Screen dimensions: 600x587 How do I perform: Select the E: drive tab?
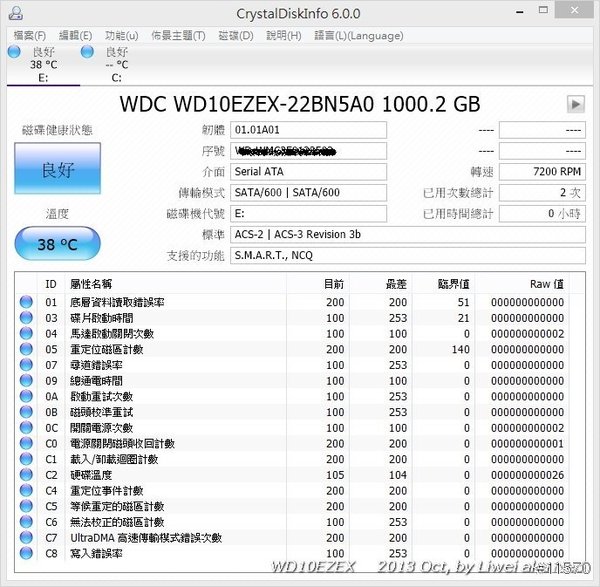coord(43,64)
